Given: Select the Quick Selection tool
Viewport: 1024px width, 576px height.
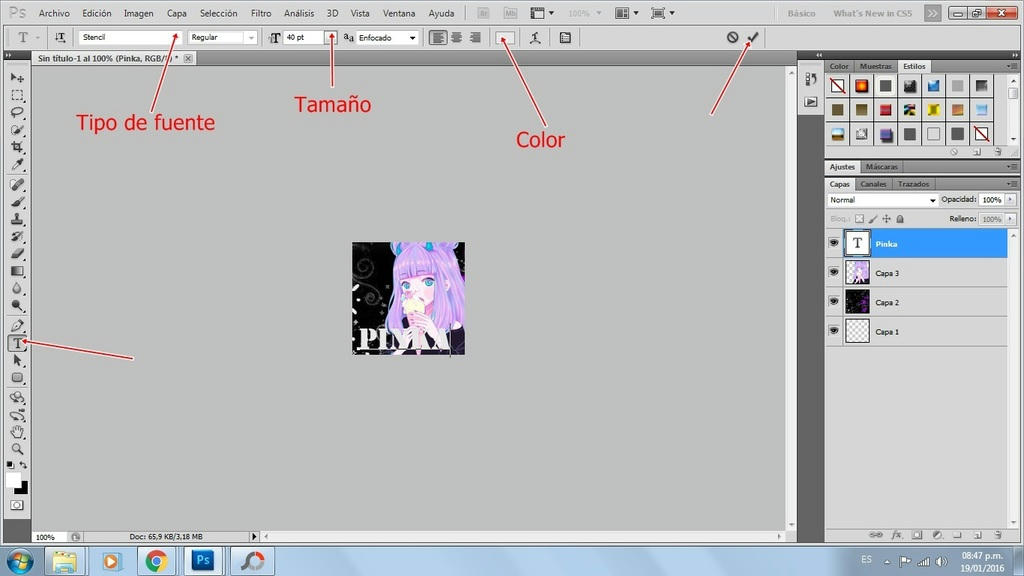Looking at the screenshot, I should [x=17, y=129].
